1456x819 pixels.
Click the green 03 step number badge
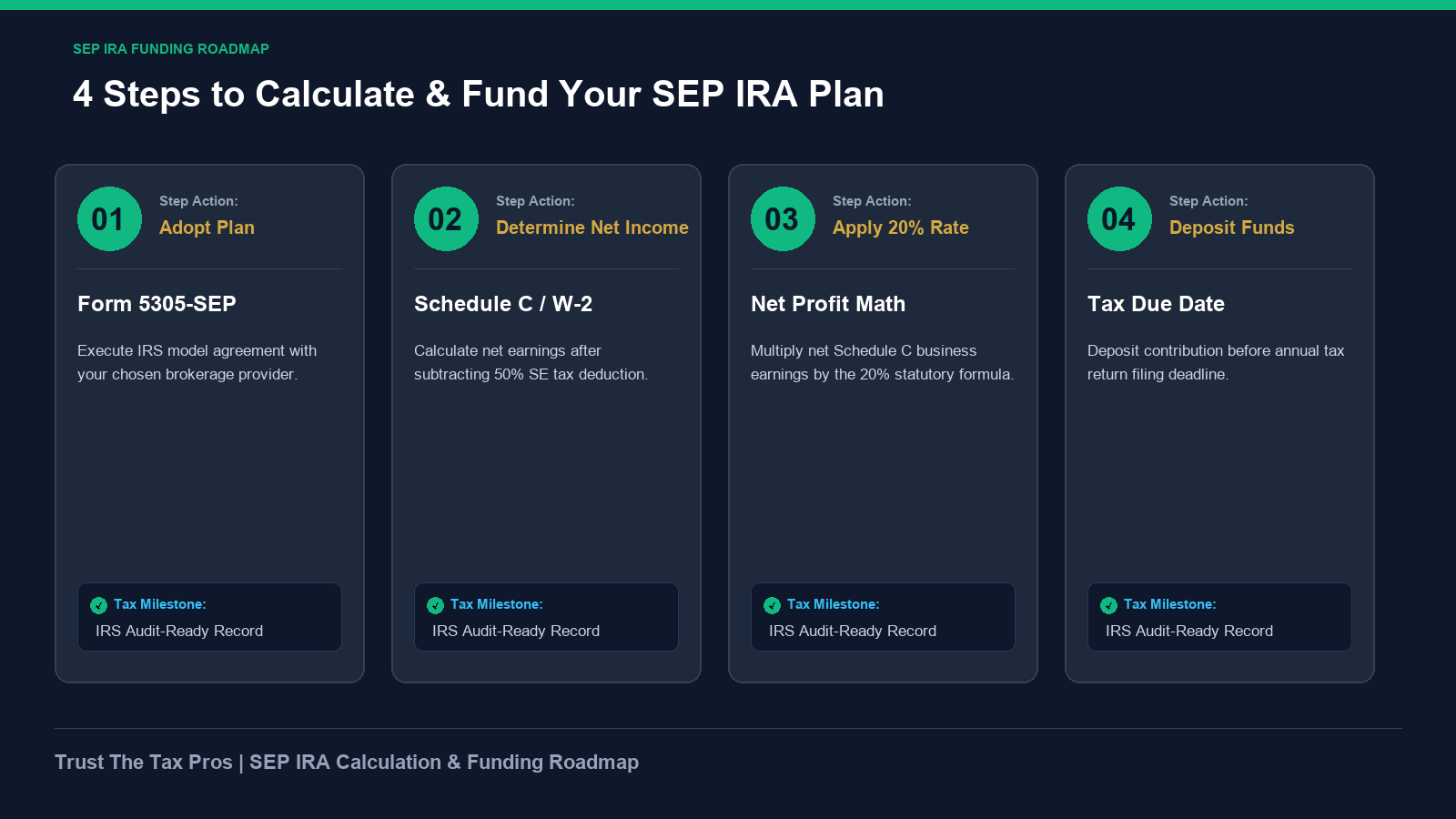tap(783, 218)
